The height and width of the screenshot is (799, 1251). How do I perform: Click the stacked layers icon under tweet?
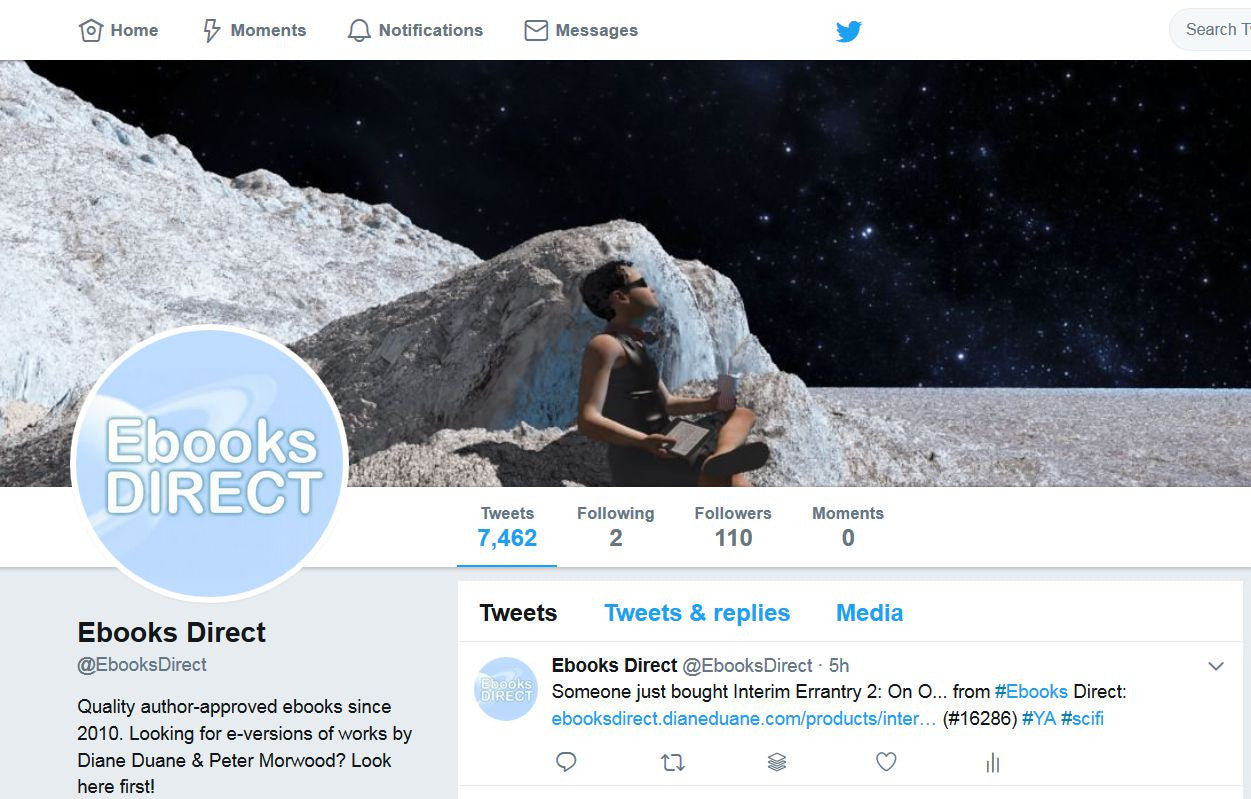(x=777, y=763)
